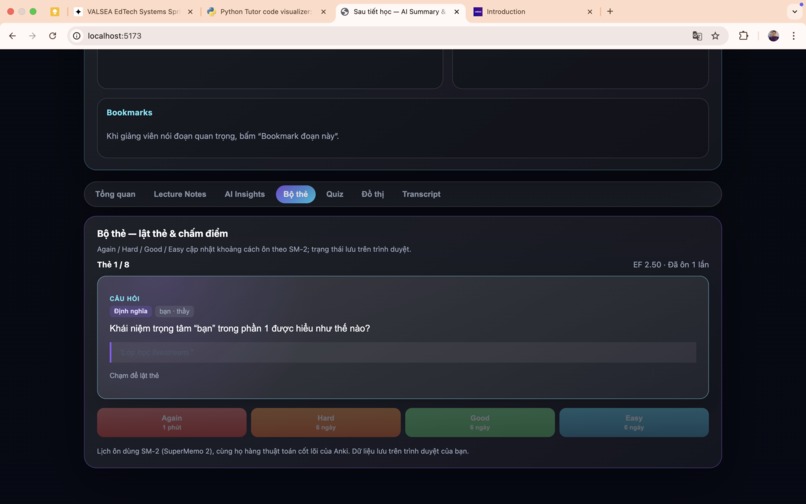Rate the card Again (1 phút)
The height and width of the screenshot is (504, 806).
click(172, 422)
